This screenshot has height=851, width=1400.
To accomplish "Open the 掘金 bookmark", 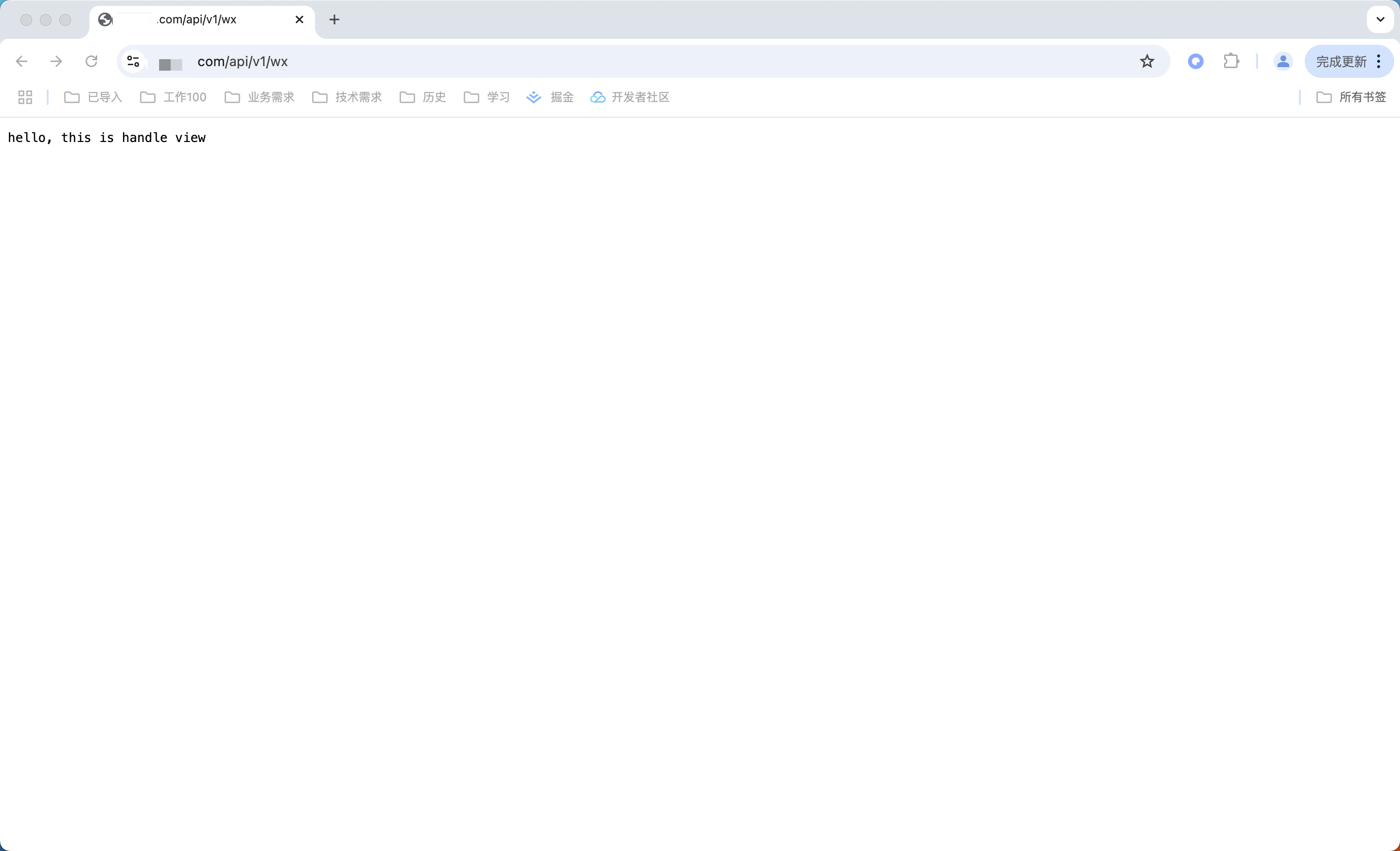I will pyautogui.click(x=550, y=97).
